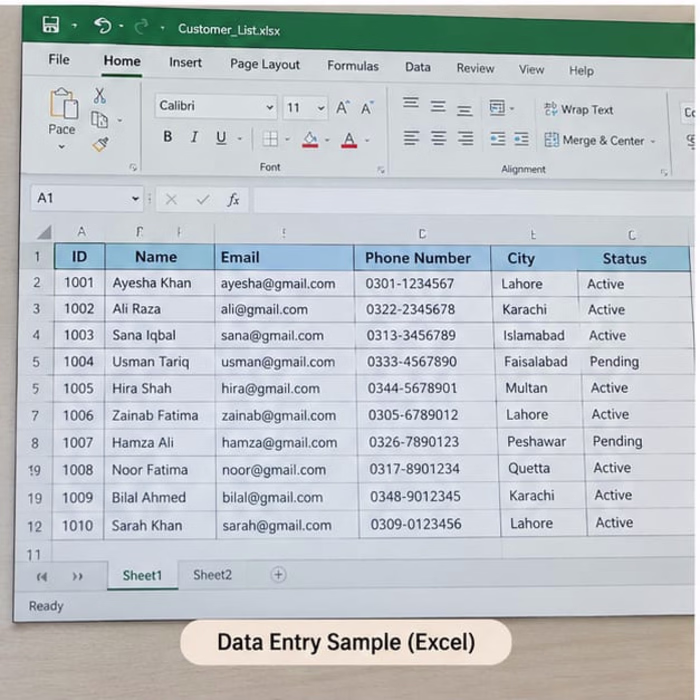
Task: Open the font size 11 dropdown
Action: 321,108
